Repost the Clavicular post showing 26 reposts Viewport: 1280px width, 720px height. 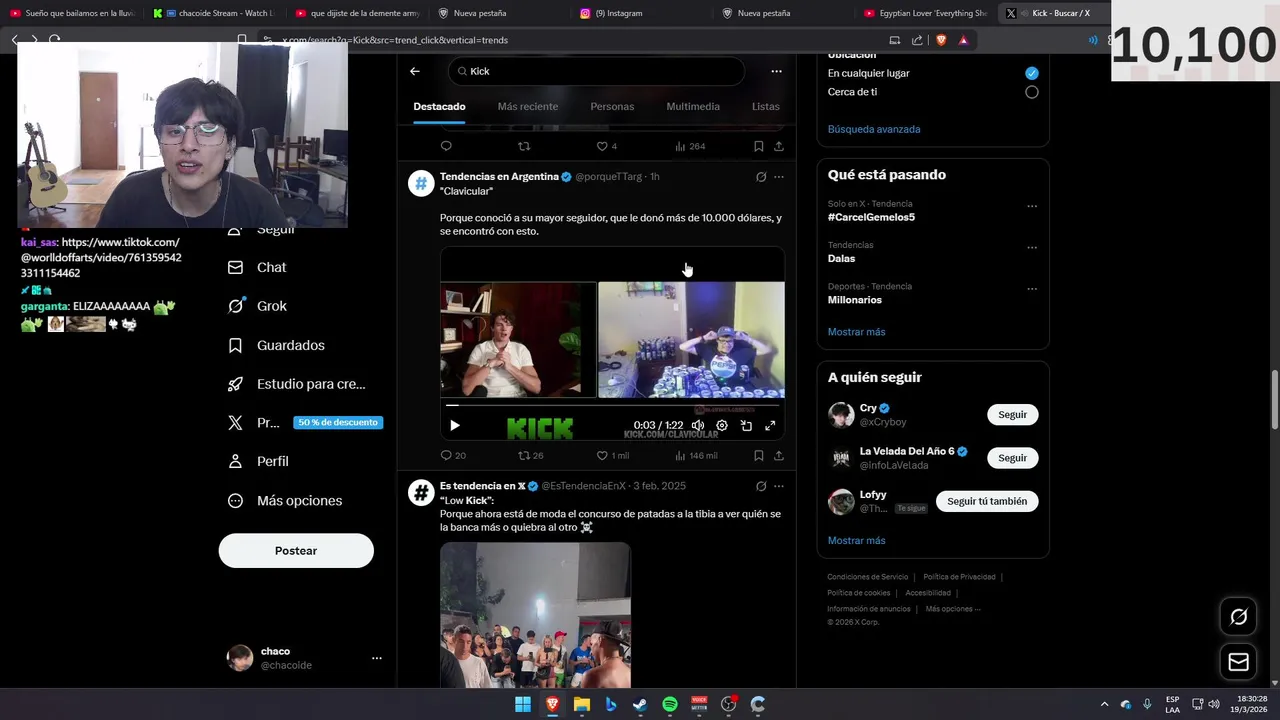tap(530, 455)
